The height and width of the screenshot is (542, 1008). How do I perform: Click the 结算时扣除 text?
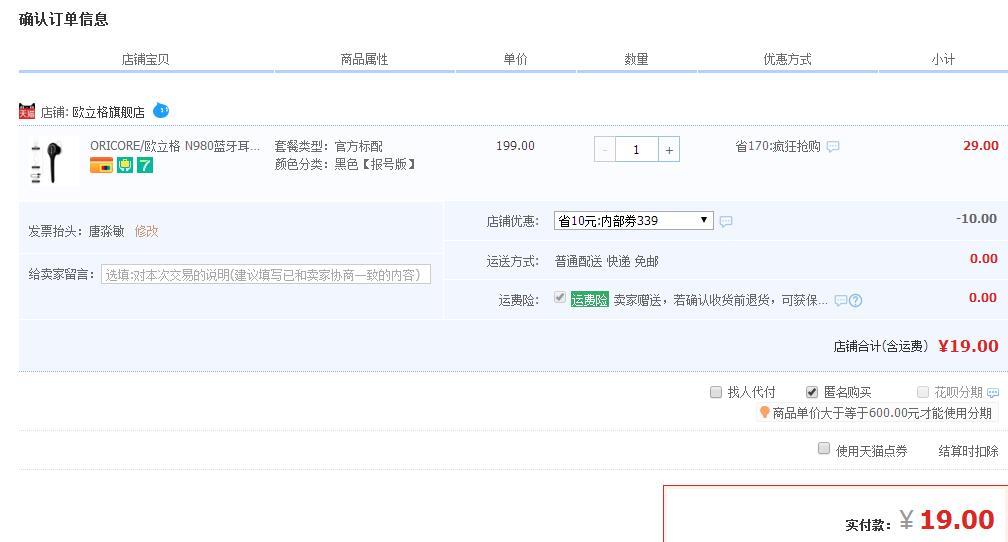[968, 451]
